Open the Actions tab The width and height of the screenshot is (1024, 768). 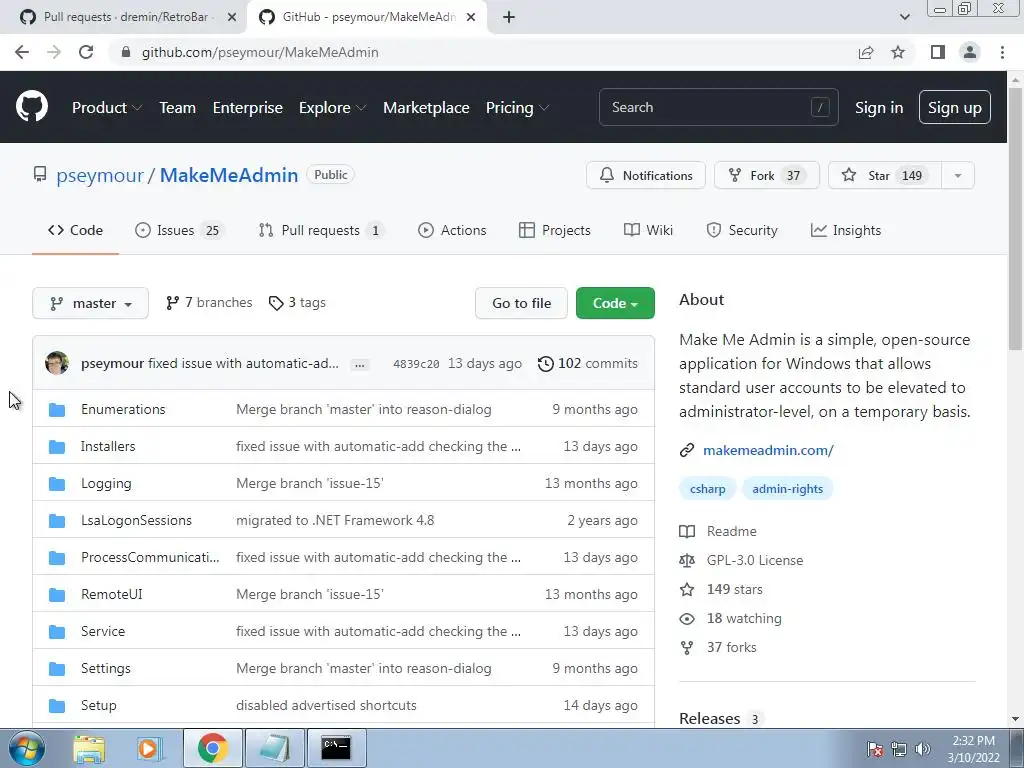click(x=452, y=231)
